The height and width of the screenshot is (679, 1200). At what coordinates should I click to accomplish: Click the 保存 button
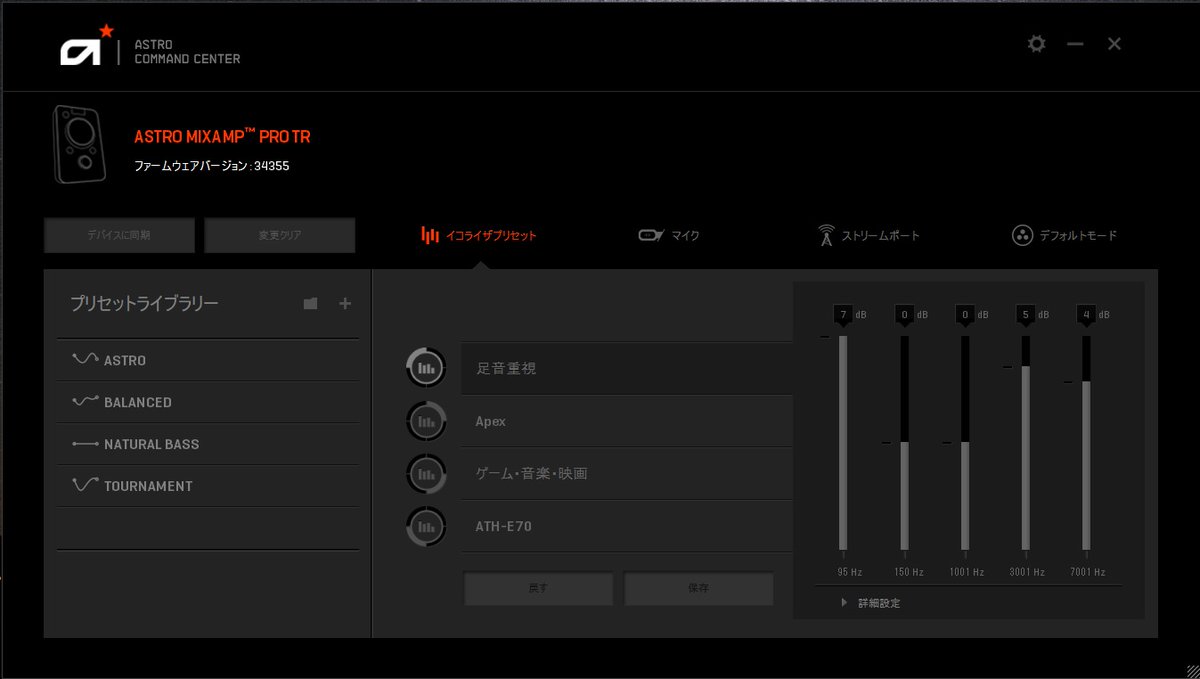[x=699, y=588]
